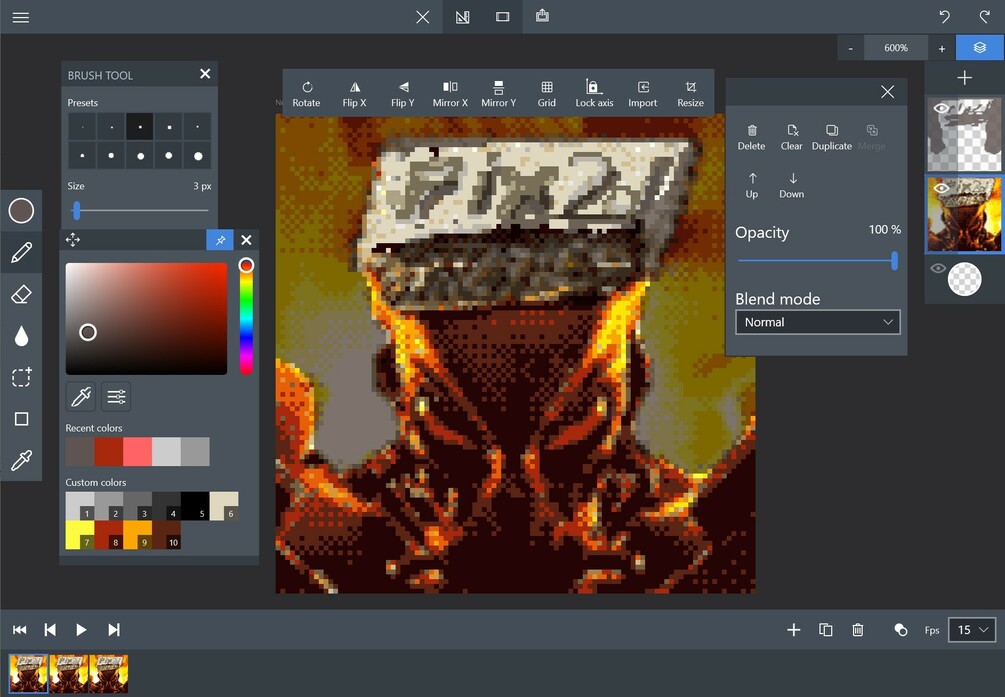Move layer Down

coord(792,185)
